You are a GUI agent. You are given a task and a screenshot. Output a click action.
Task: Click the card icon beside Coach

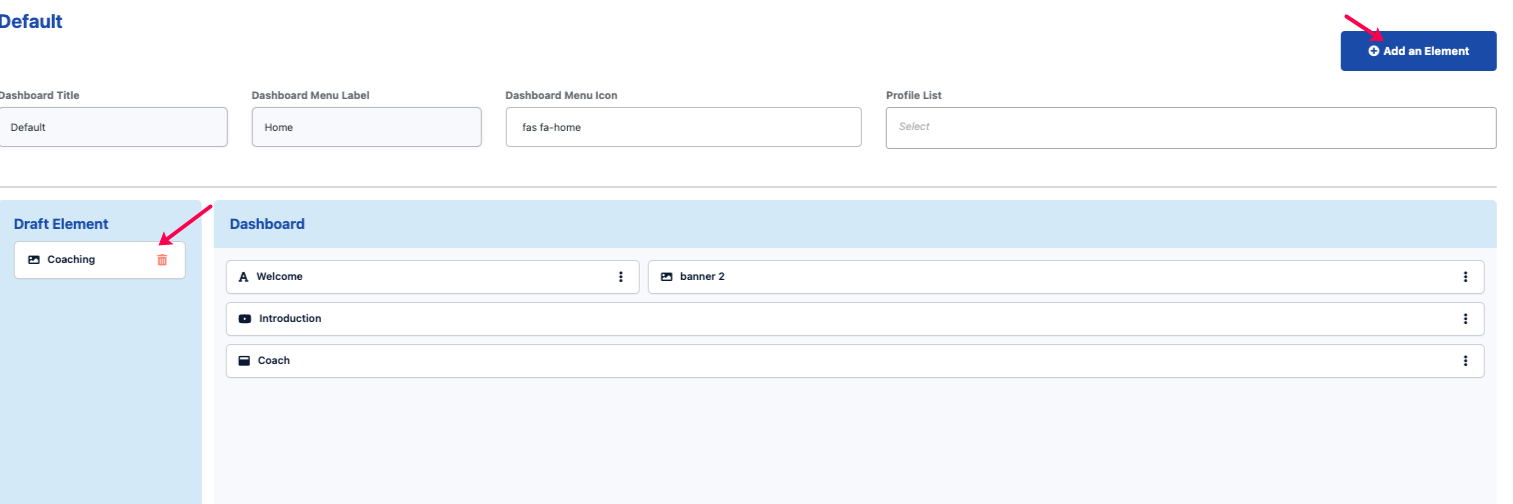pos(244,361)
